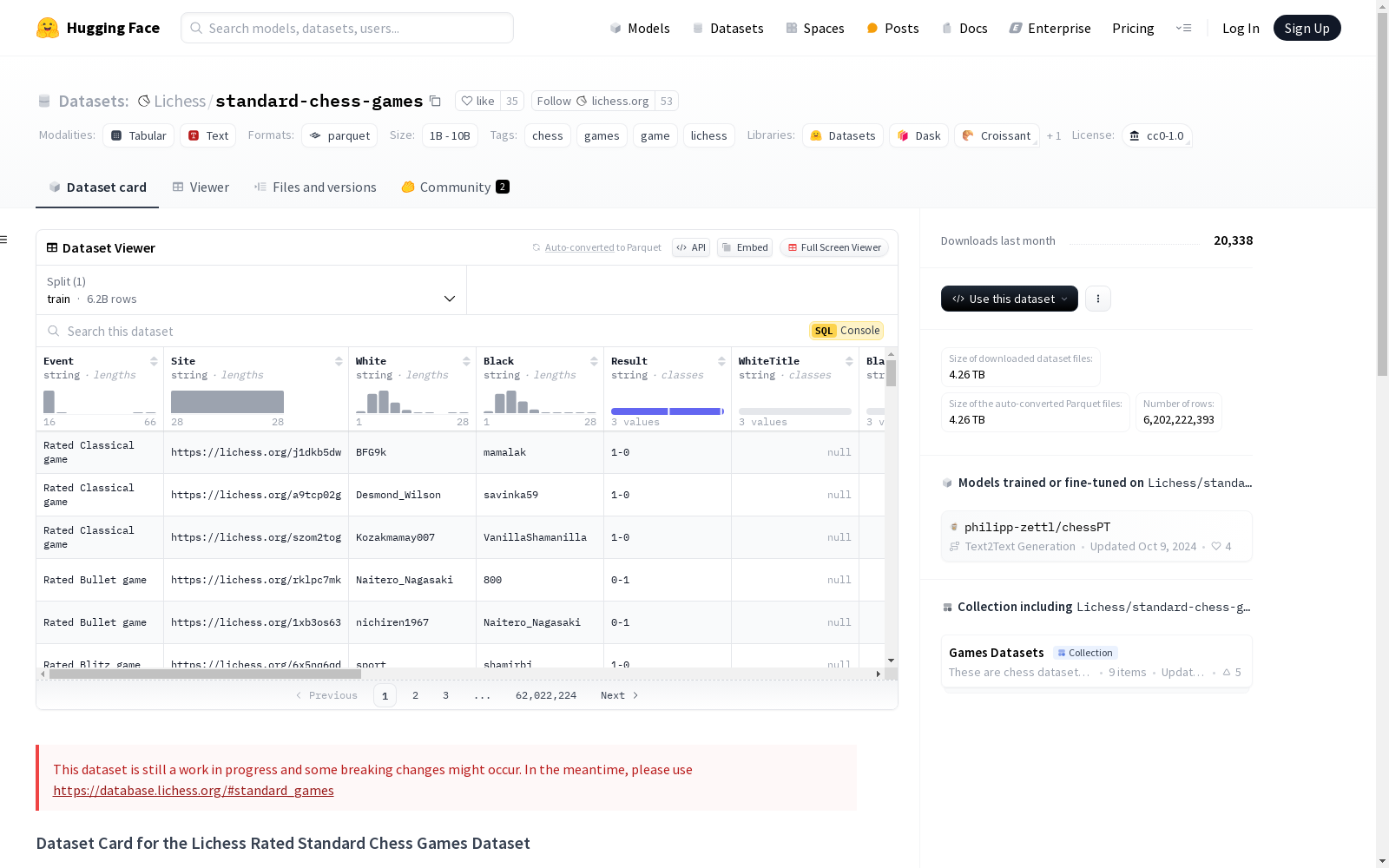Sort the Result column
Image resolution: width=1389 pixels, height=868 pixels.
(x=721, y=361)
